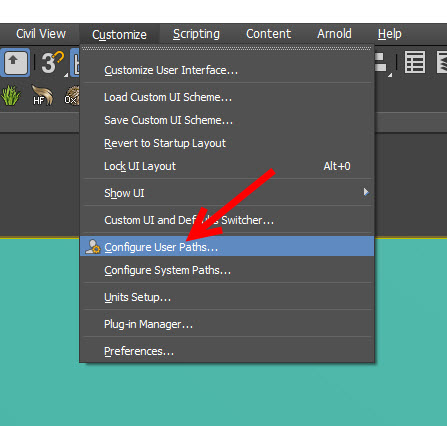Image resolution: width=447 pixels, height=426 pixels.
Task: Open the Plug-in Manager...
Action: [x=227, y=324]
